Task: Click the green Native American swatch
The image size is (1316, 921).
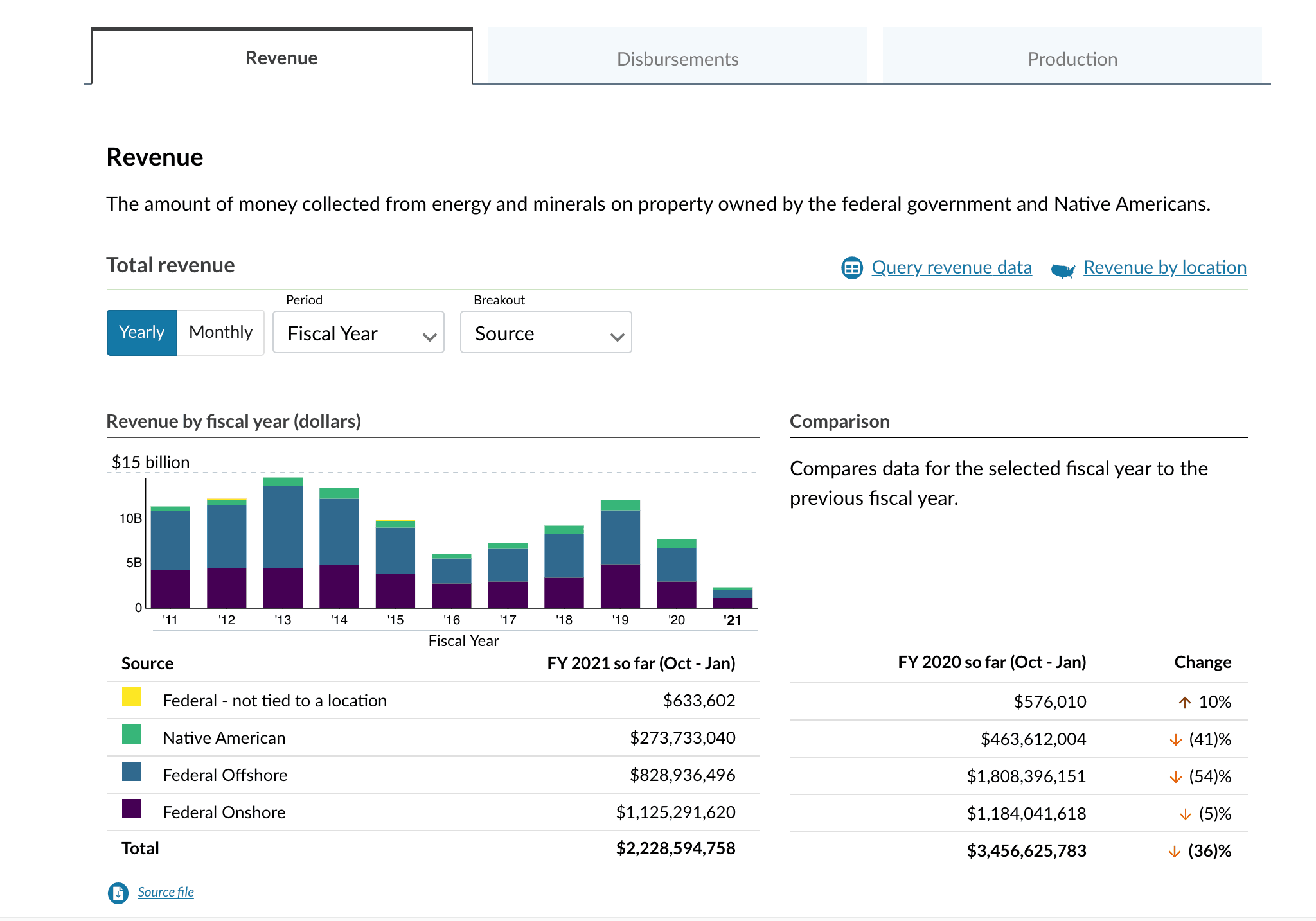Action: (x=132, y=735)
